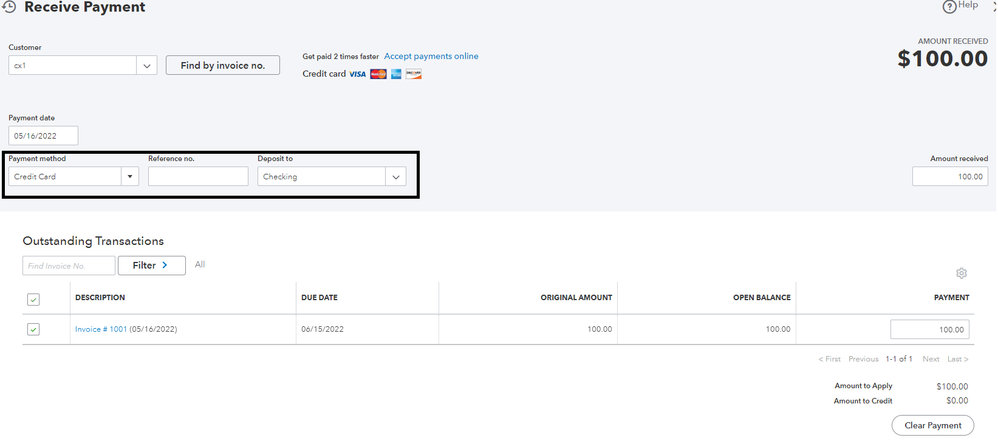Click the DUE DATE column header
Screen dimensions: 998x443
(x=320, y=298)
